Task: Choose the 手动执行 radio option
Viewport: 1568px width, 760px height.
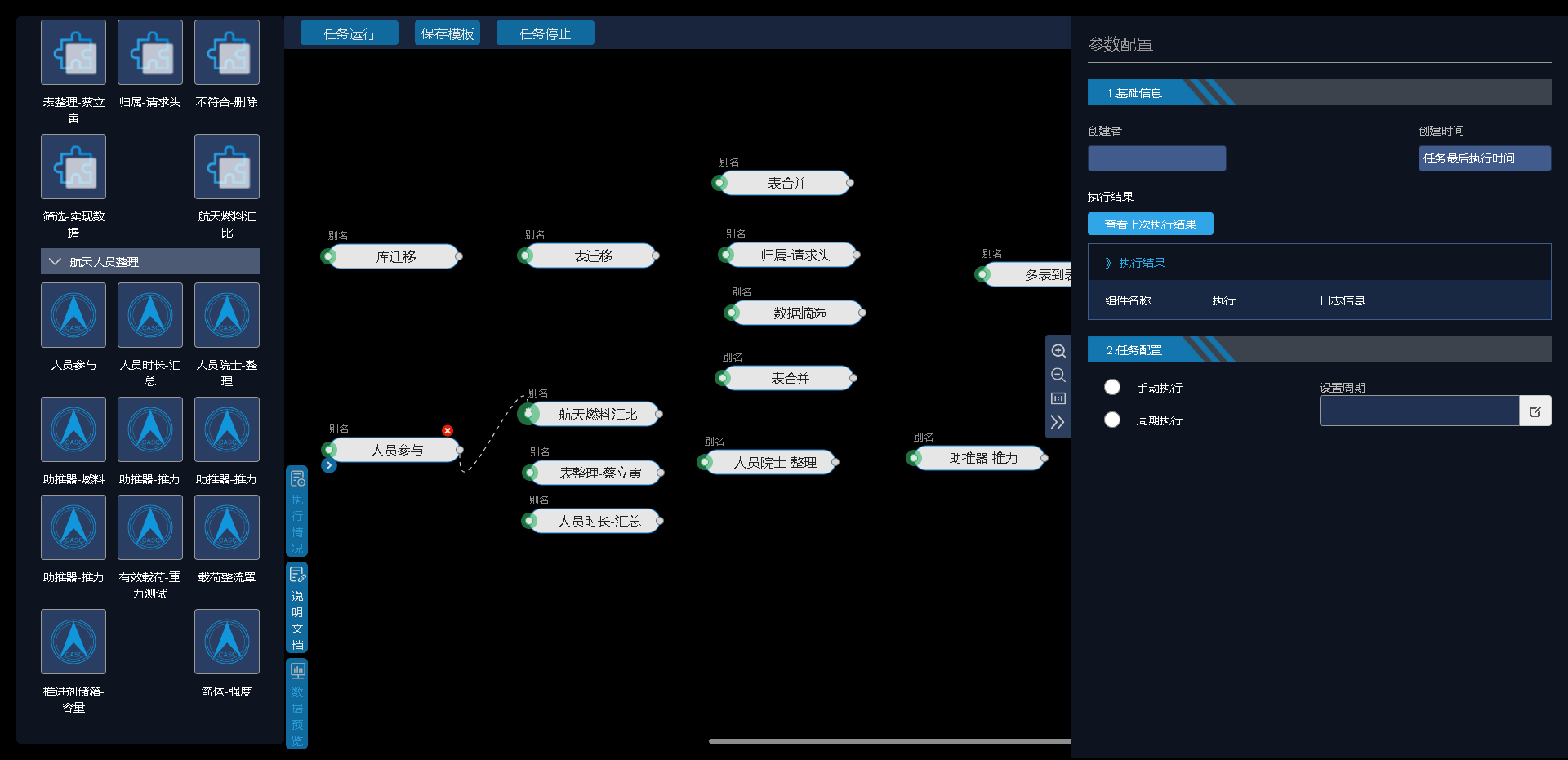Action: tap(1112, 387)
